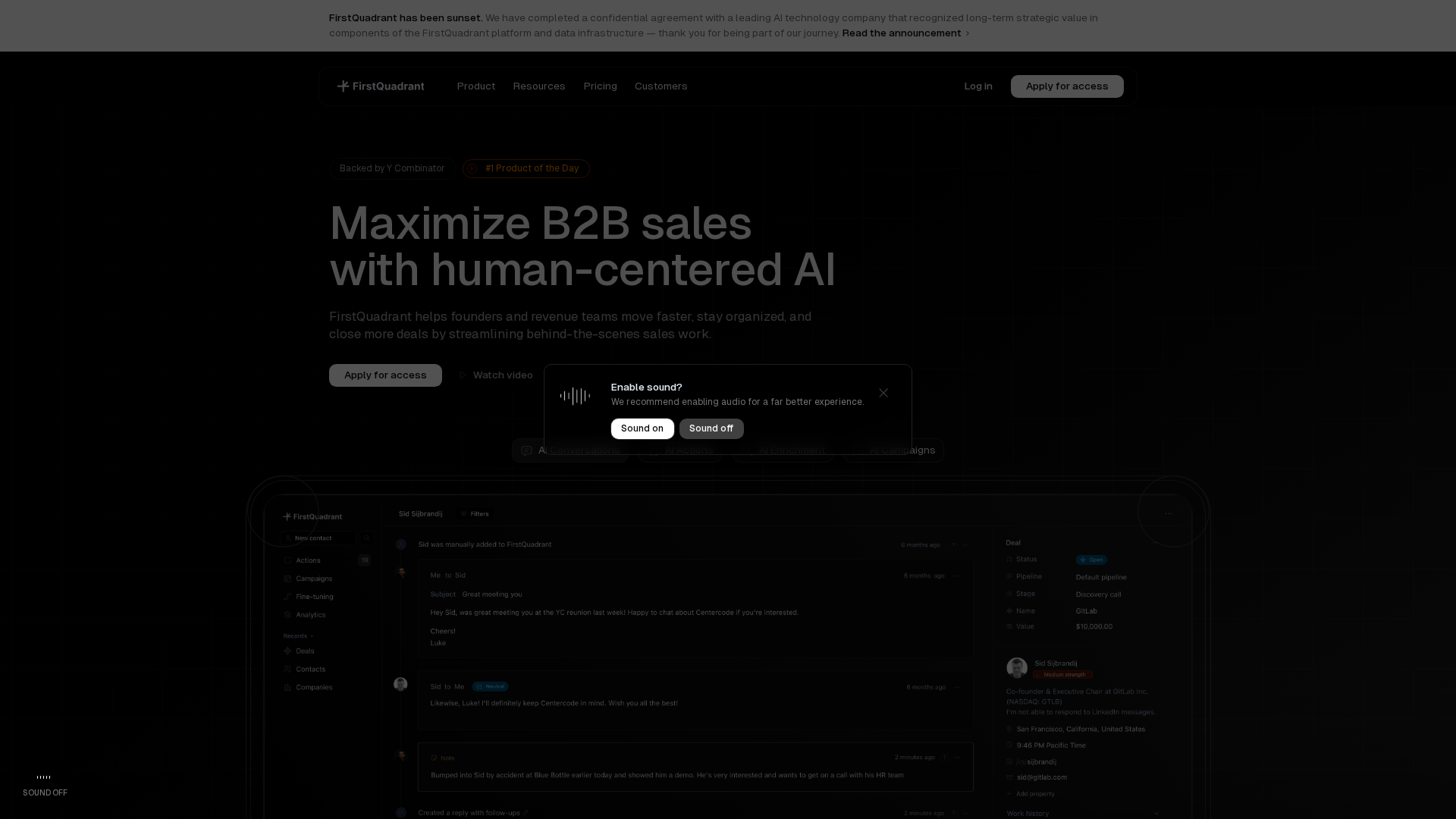Click the search icon beside New contact
The width and height of the screenshot is (1456, 819).
(366, 538)
